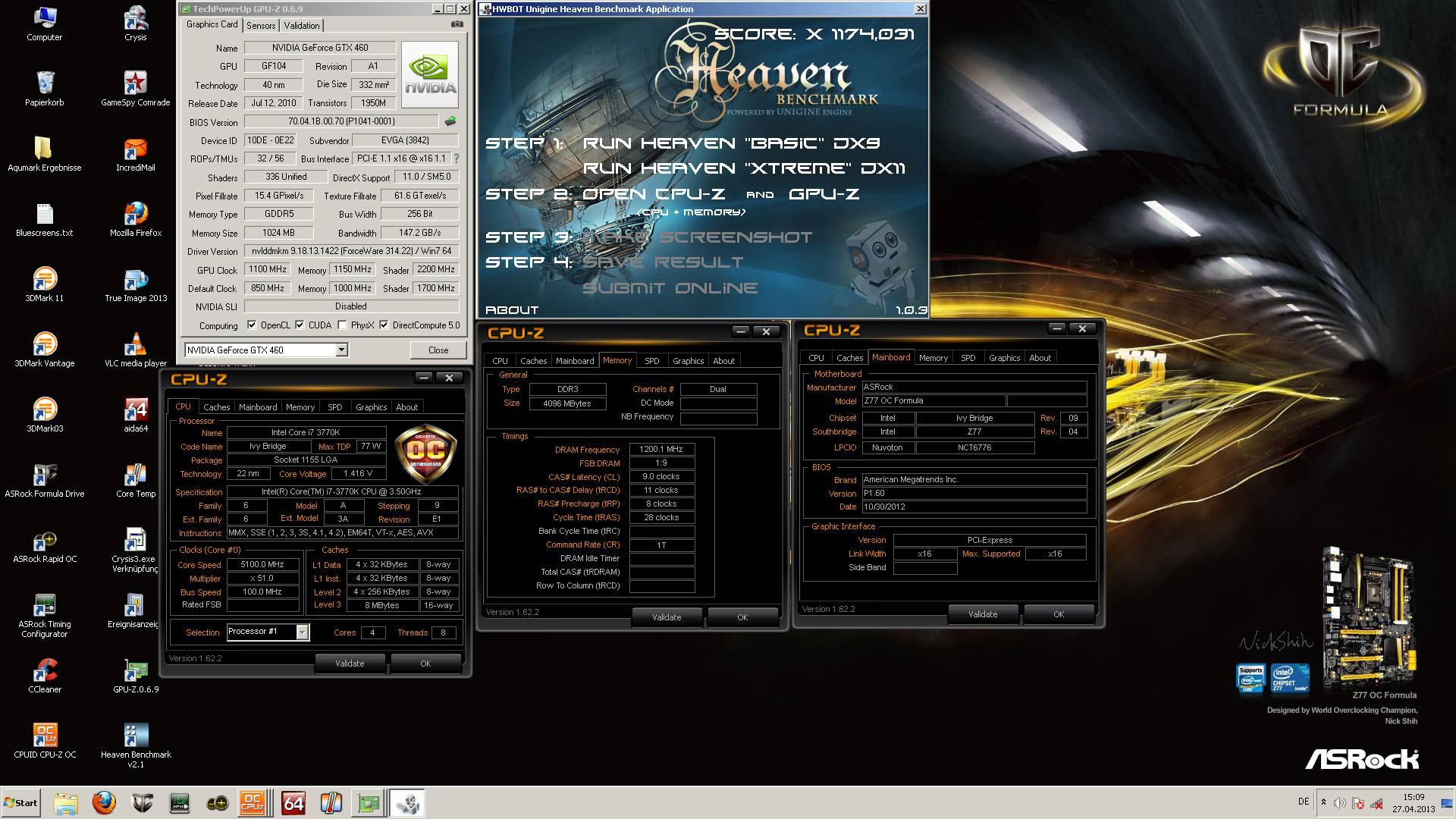Screen dimensions: 1456x819
Task: Toggle the DirectCompute 5.0 checkbox
Action: click(x=384, y=325)
